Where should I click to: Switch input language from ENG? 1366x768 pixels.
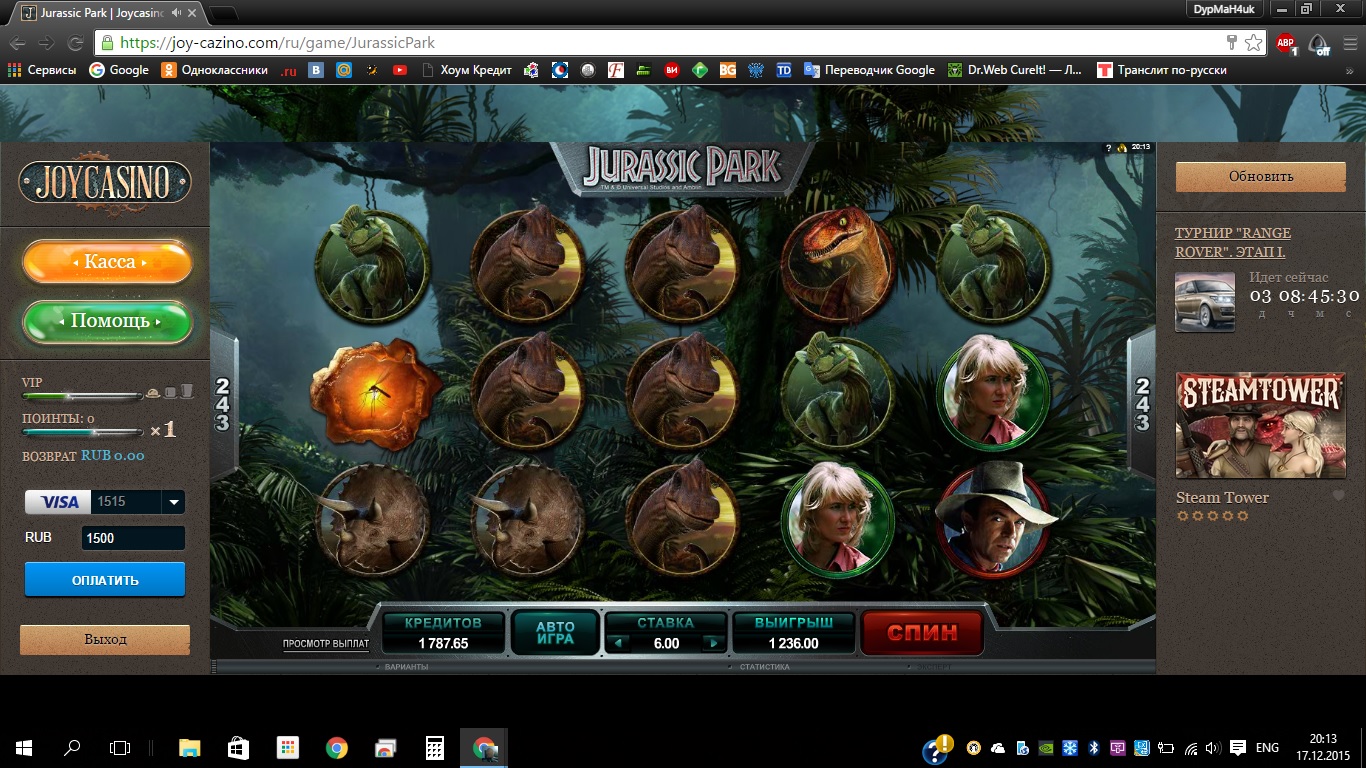(1267, 747)
